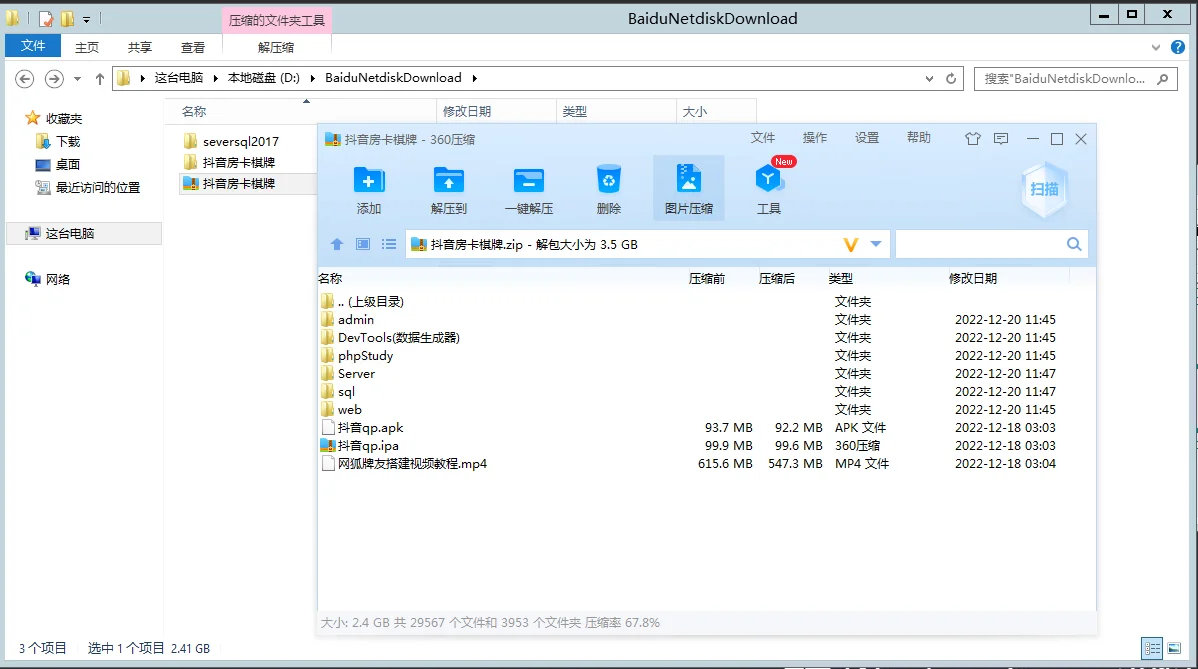Expand the Explorer address bar history dropdown

[927, 78]
